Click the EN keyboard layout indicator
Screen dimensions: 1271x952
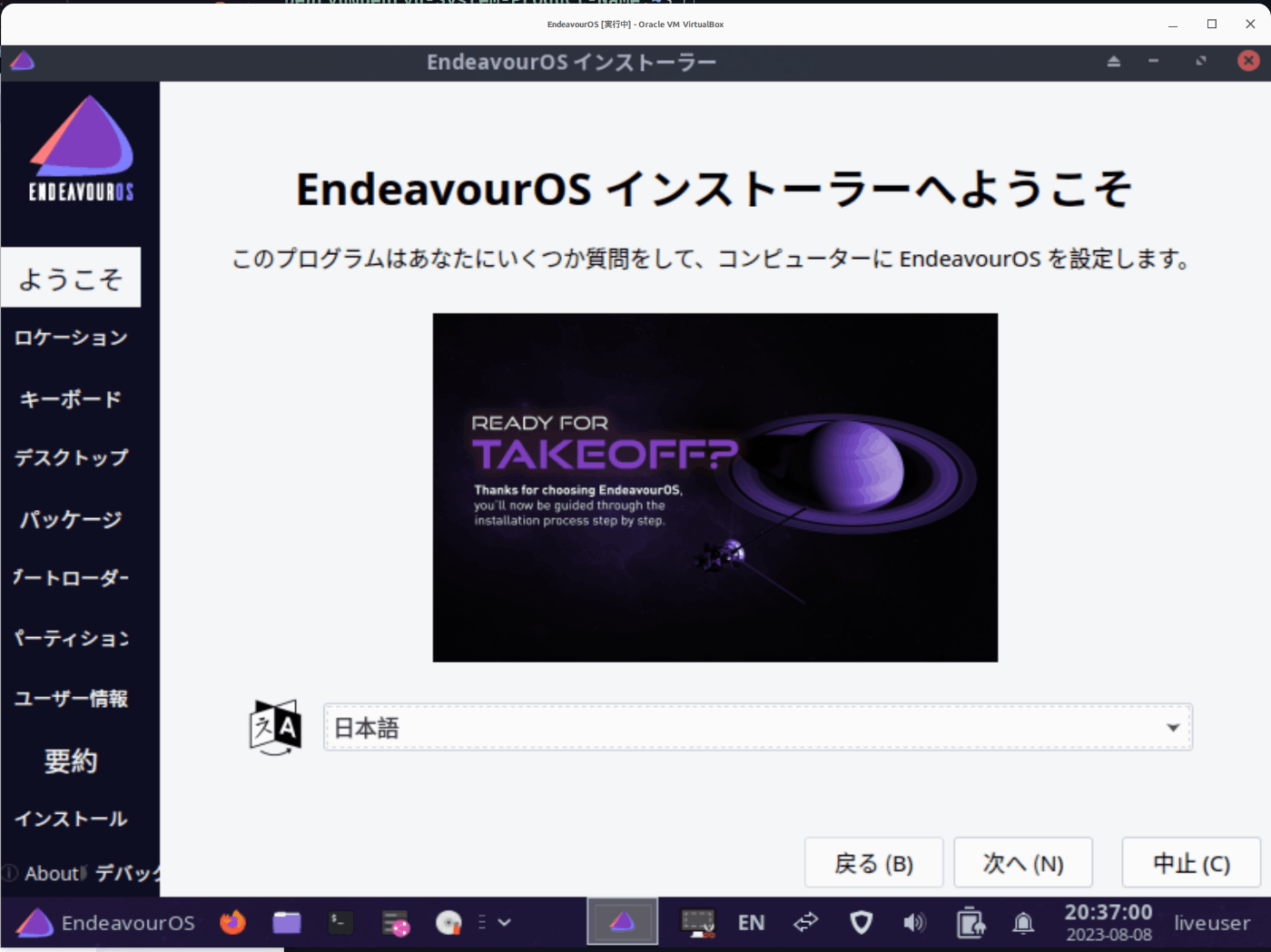[x=751, y=923]
